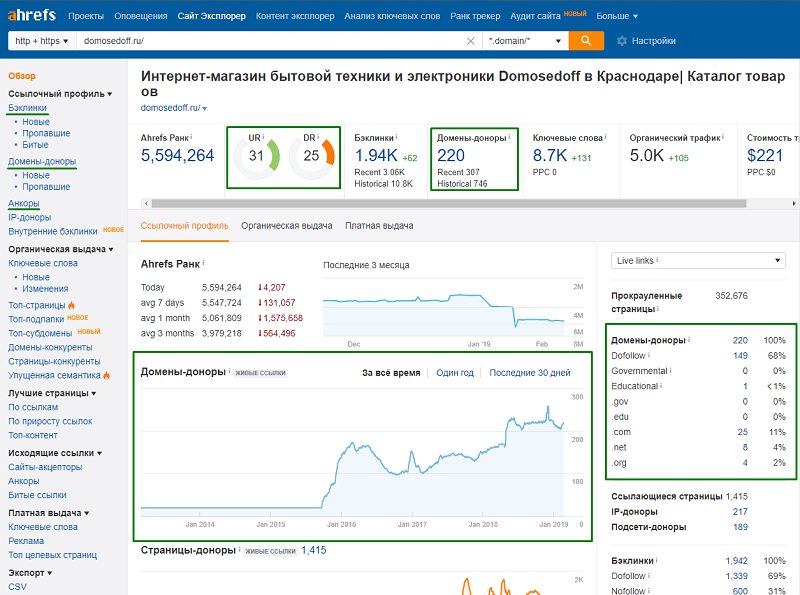Open Бэклинки in sidebar
800x595 pixels.
click(x=28, y=108)
